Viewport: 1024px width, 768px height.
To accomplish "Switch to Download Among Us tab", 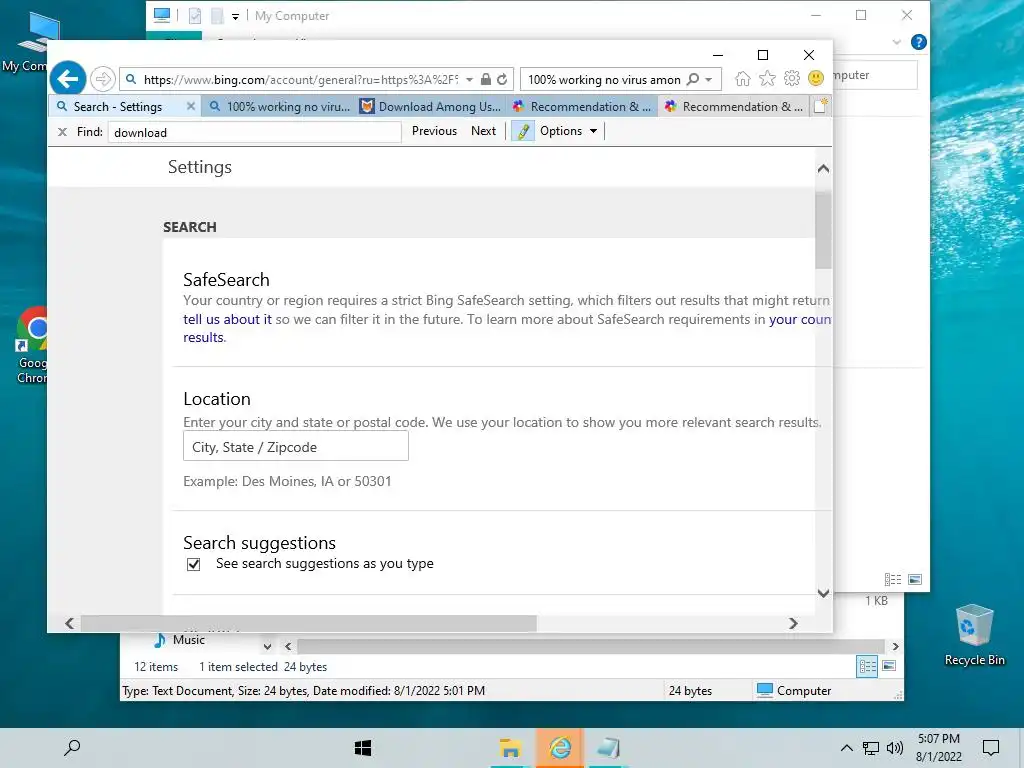I will (431, 106).
